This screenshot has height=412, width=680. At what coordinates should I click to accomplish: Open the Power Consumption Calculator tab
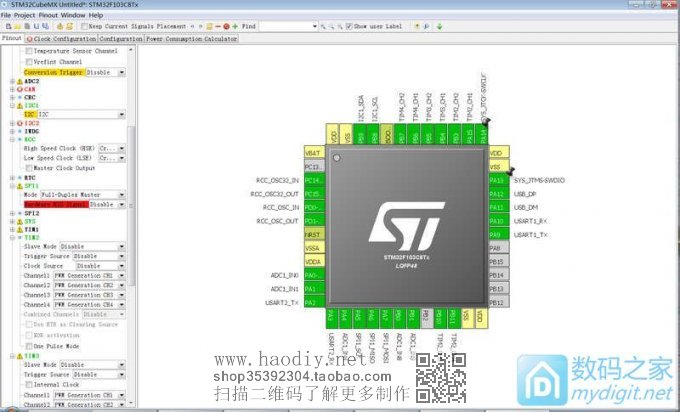[x=191, y=39]
